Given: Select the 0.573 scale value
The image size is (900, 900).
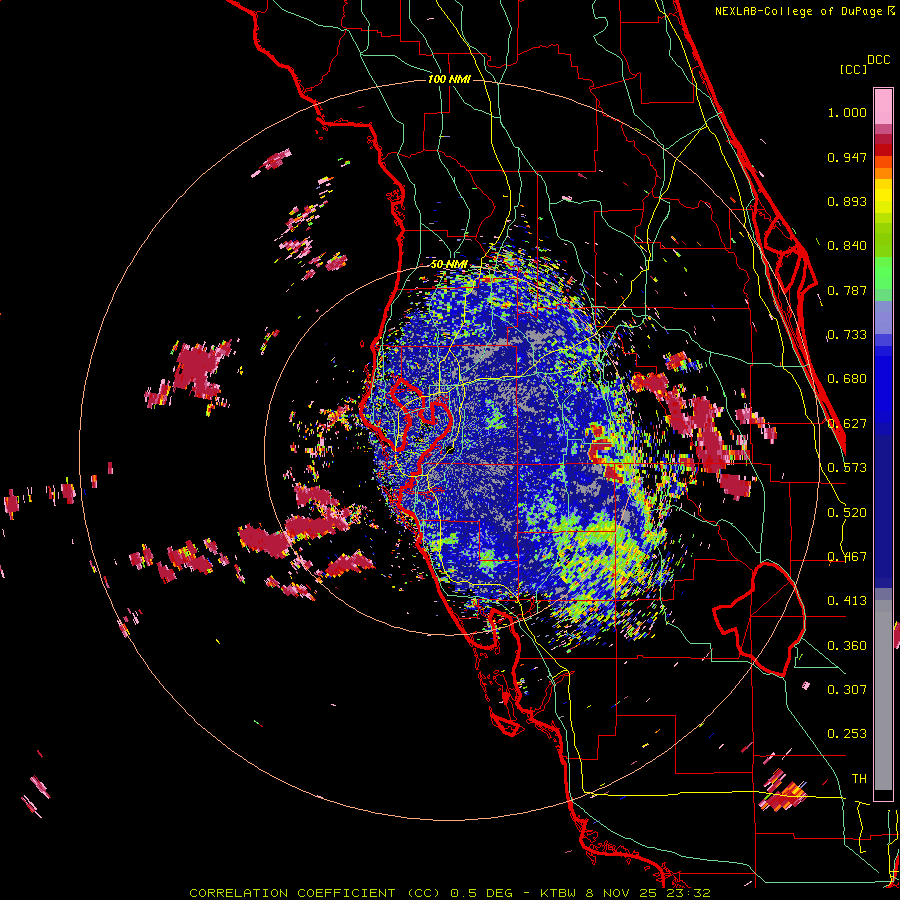Looking at the screenshot, I should click(847, 468).
